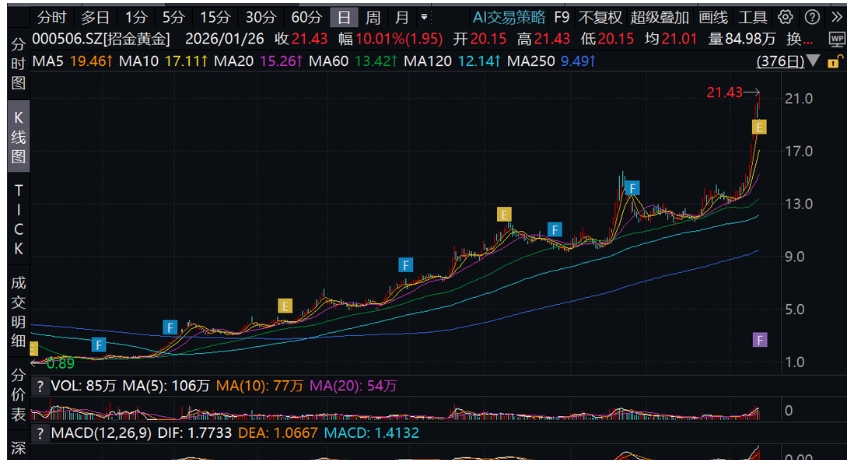This screenshot has width=849, height=460.
Task: Open the chart settings gear icon
Action: tap(785, 17)
